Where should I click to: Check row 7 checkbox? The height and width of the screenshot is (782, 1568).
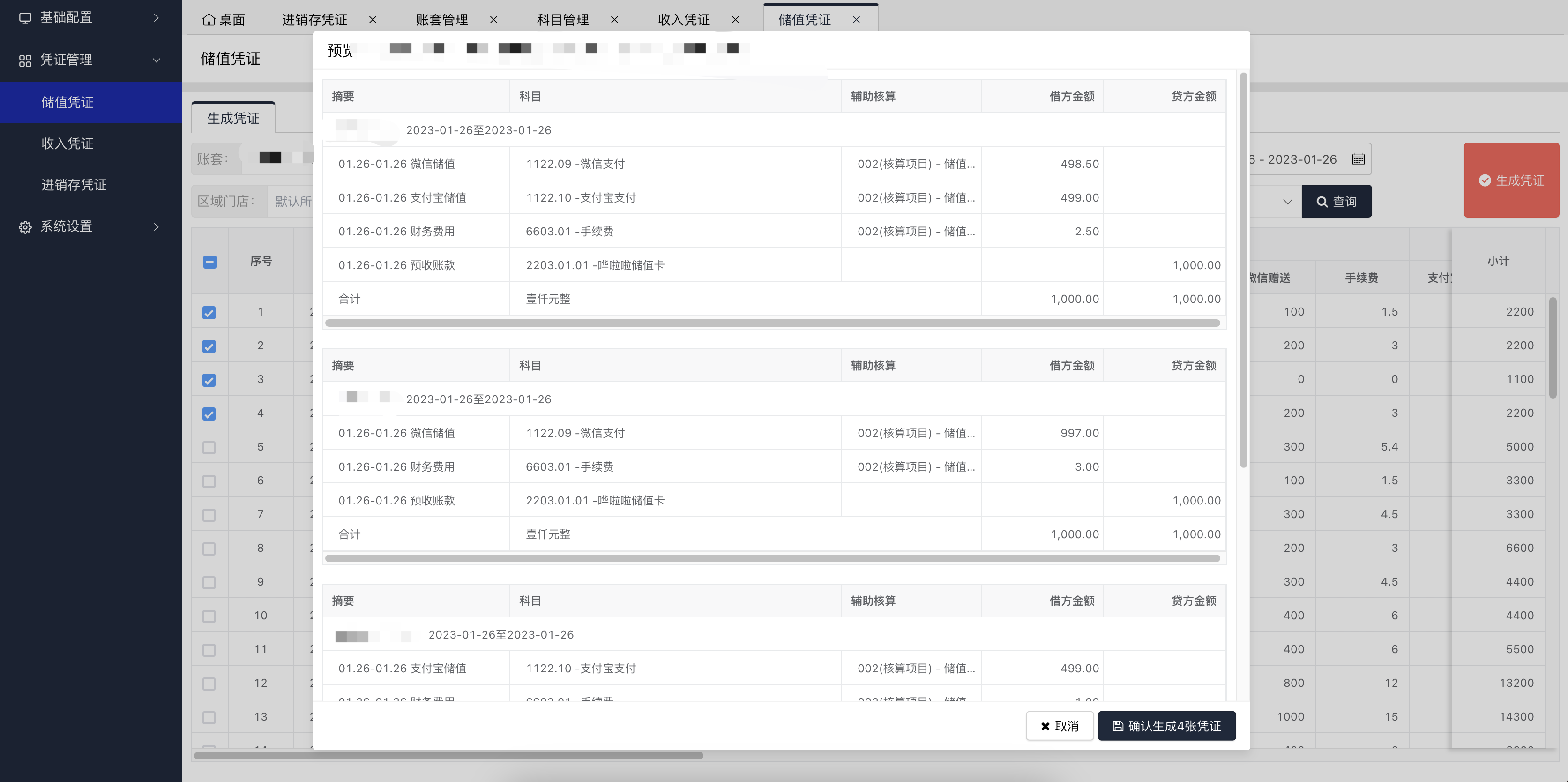209,515
